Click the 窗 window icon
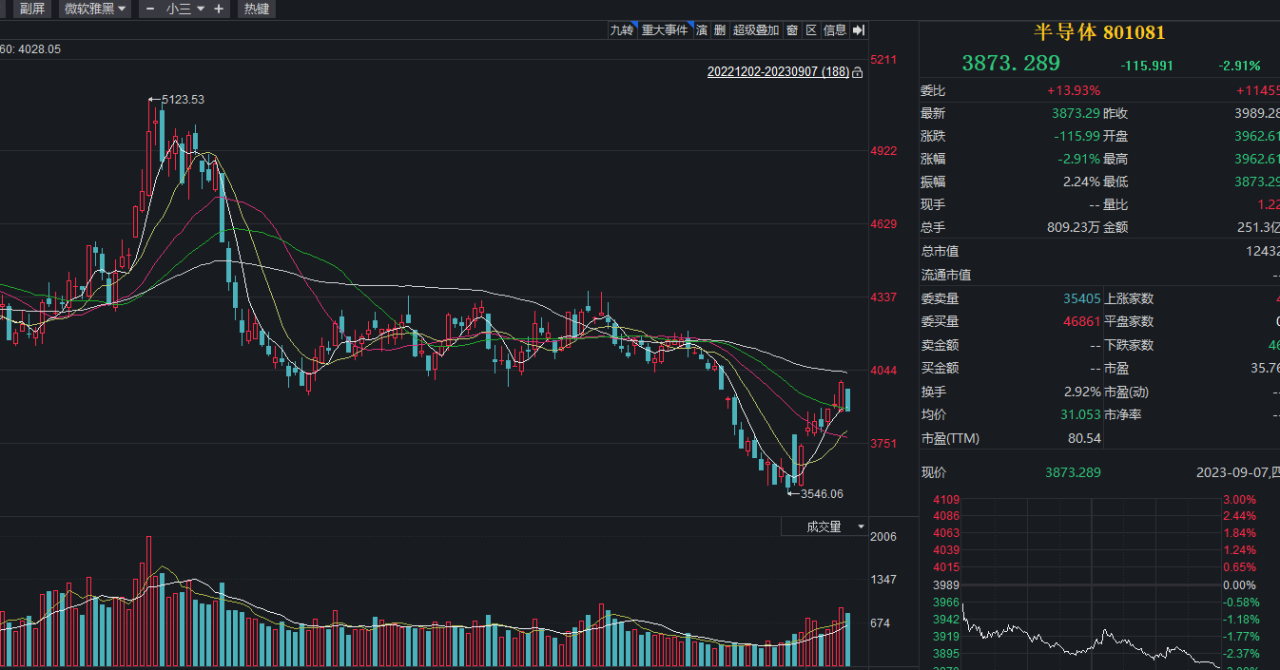Image resolution: width=1280 pixels, height=670 pixels. [x=792, y=31]
